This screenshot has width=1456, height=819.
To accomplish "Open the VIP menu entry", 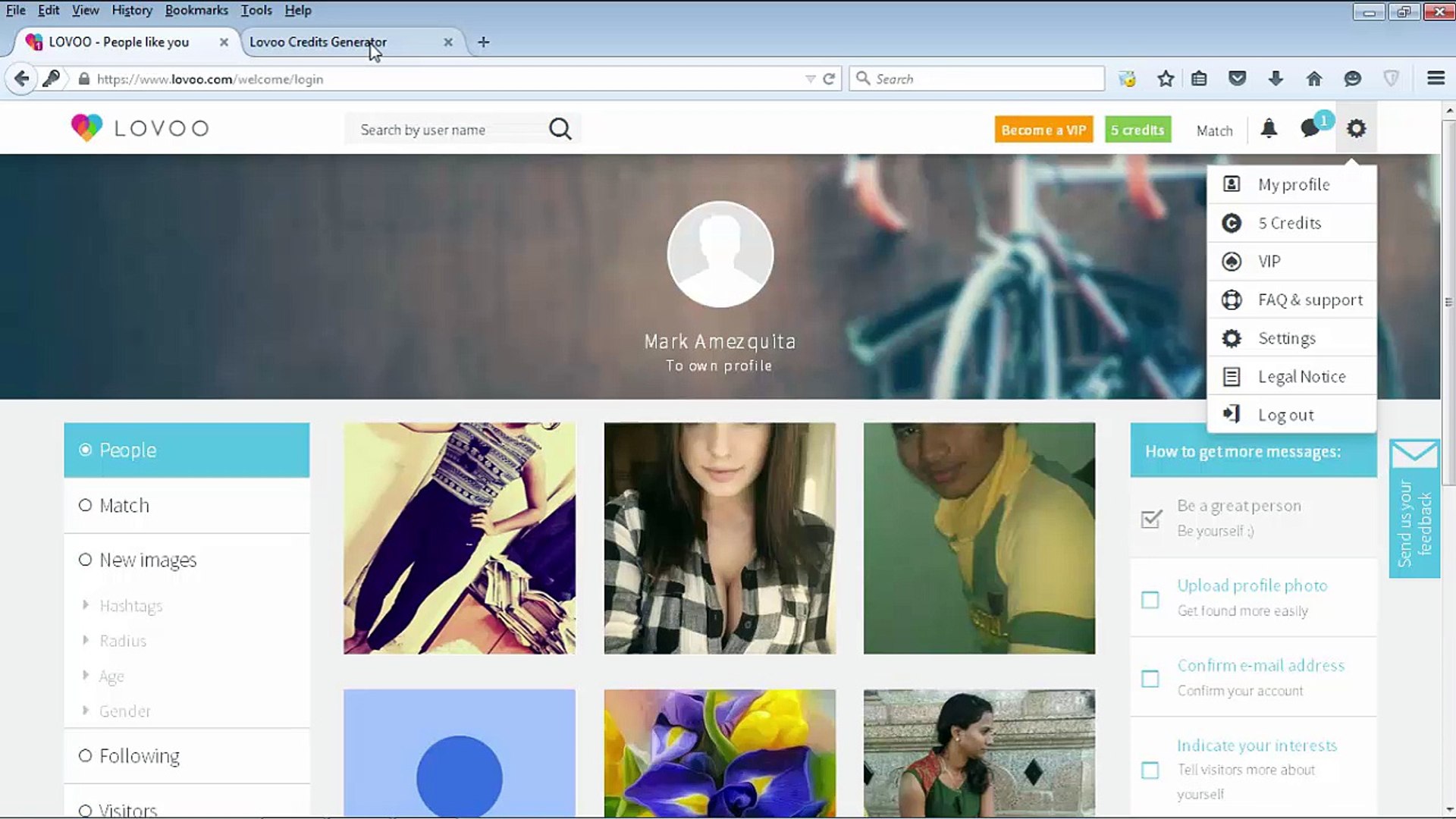I will pos(1269,261).
